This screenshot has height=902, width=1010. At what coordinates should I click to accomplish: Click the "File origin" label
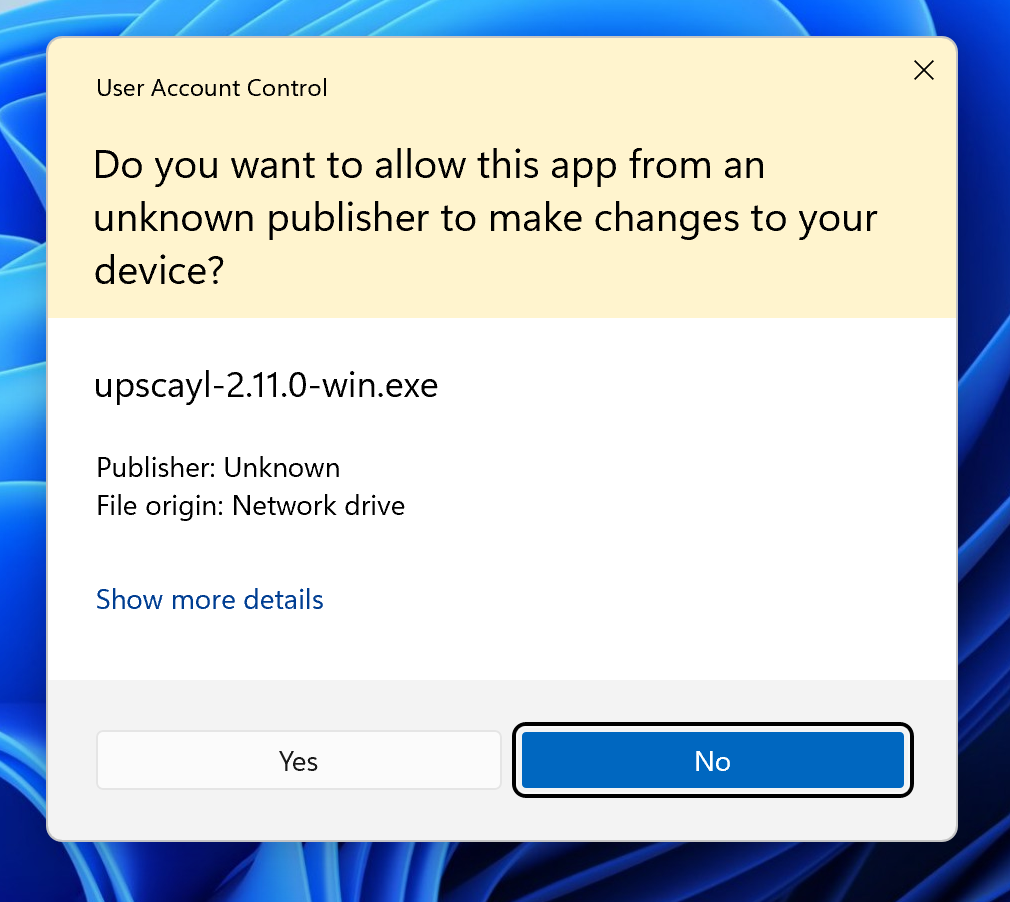click(x=160, y=506)
